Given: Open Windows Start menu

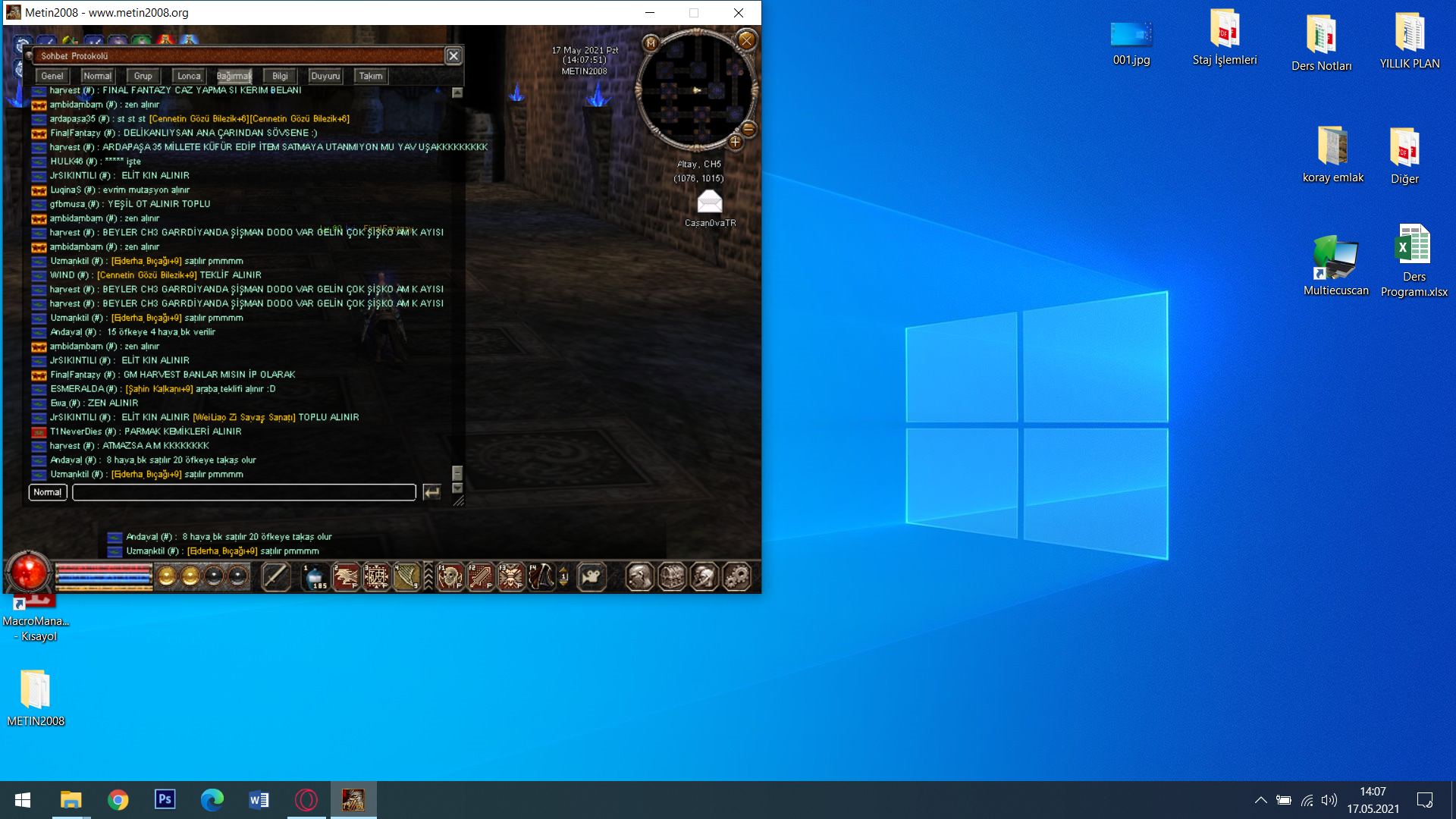Looking at the screenshot, I should [x=23, y=800].
